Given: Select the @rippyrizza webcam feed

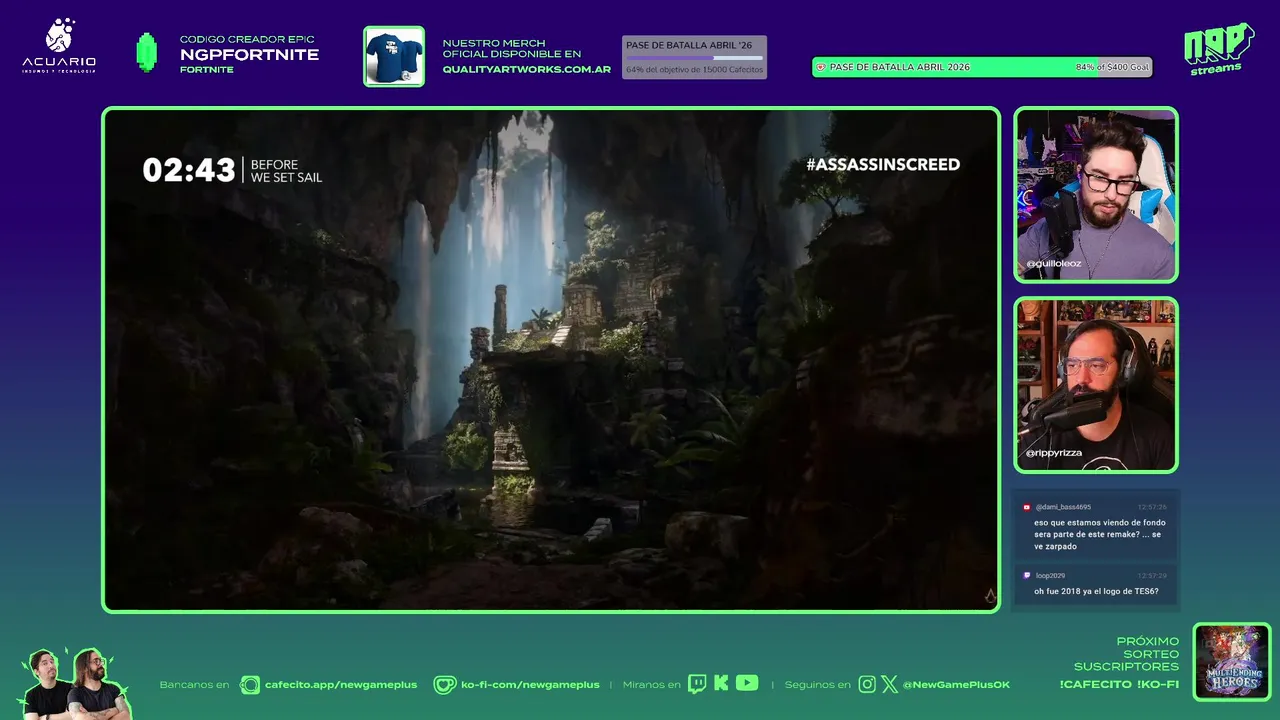Looking at the screenshot, I should tap(1096, 385).
